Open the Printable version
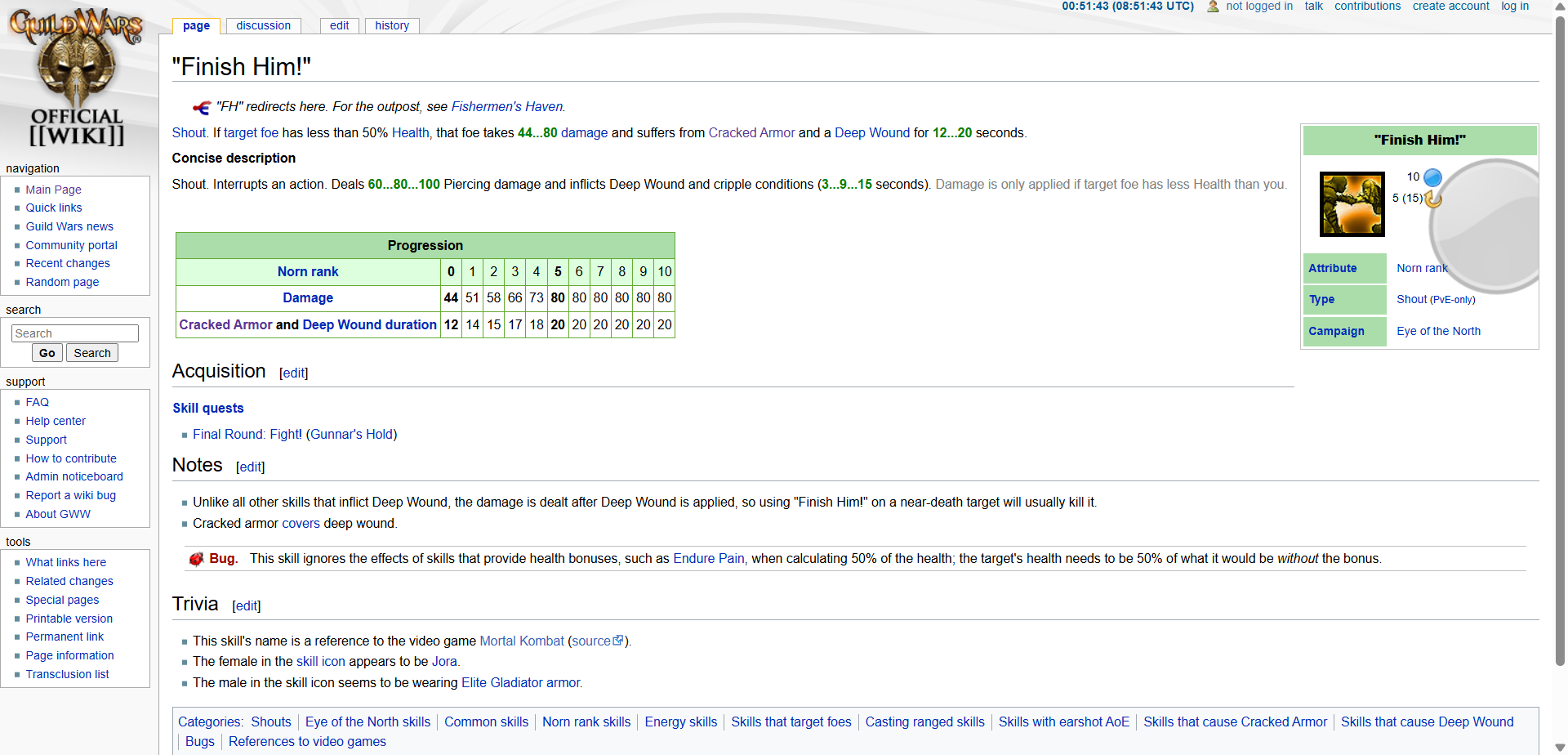This screenshot has width=1568, height=755. coord(69,619)
